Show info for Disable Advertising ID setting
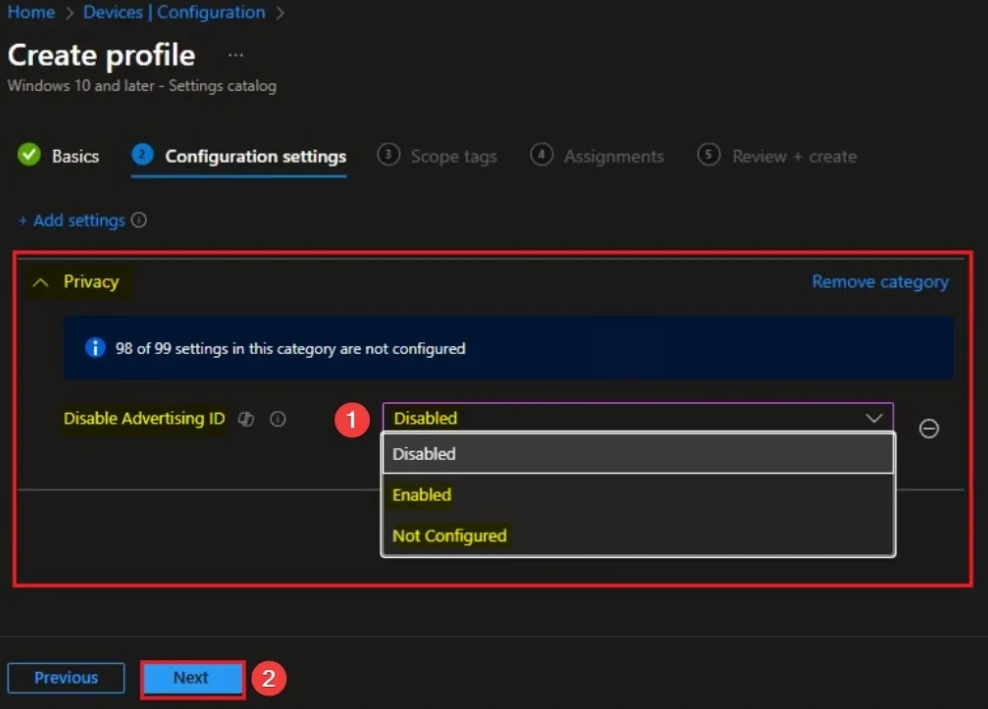The image size is (988, 709). click(x=278, y=419)
